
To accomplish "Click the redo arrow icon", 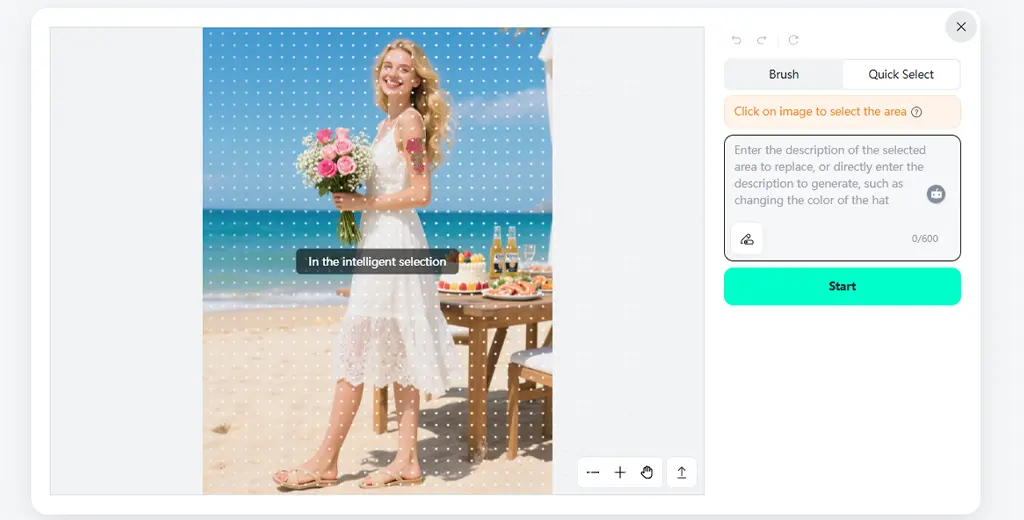I will coord(761,40).
